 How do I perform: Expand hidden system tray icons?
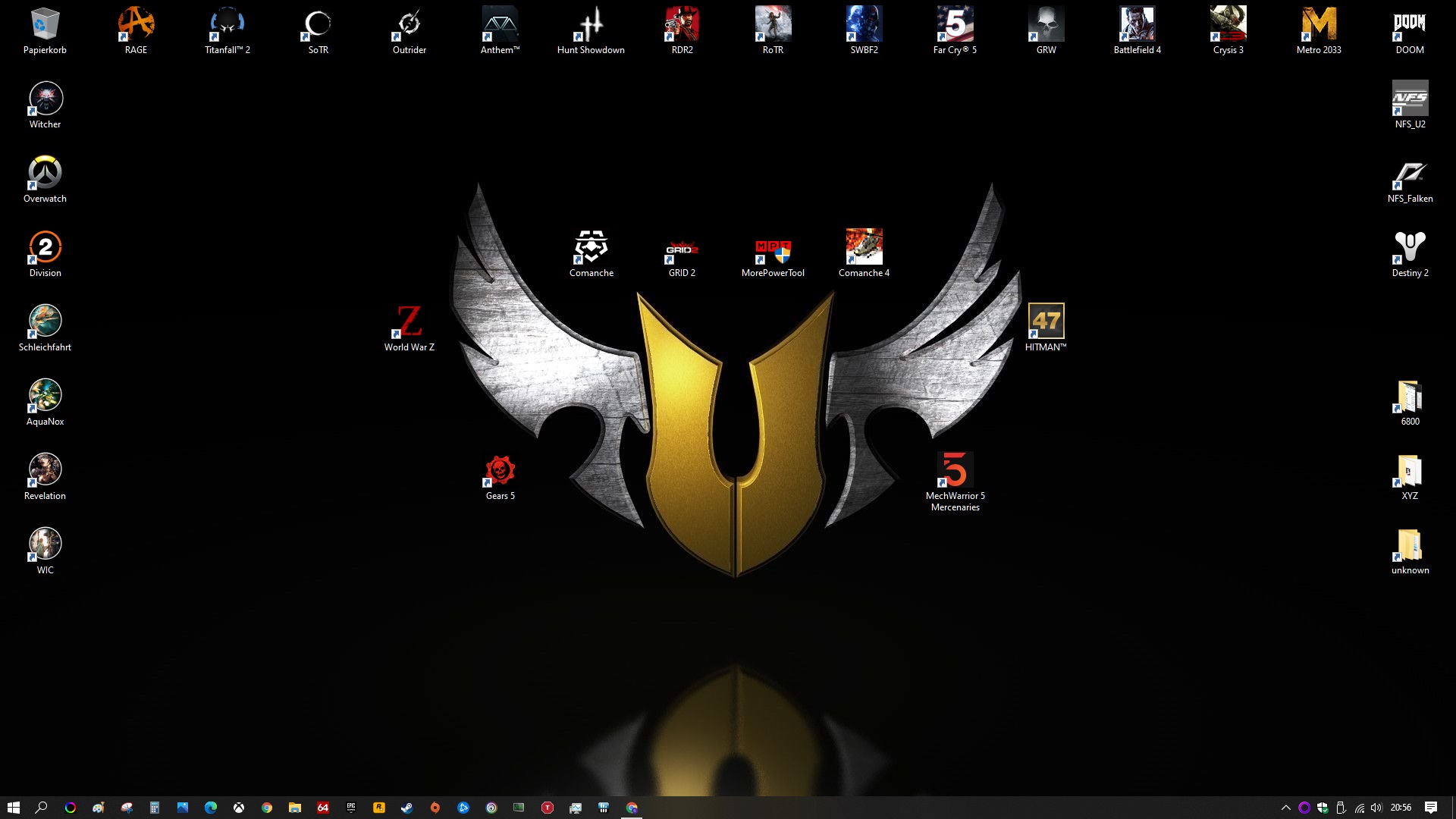(x=1285, y=808)
